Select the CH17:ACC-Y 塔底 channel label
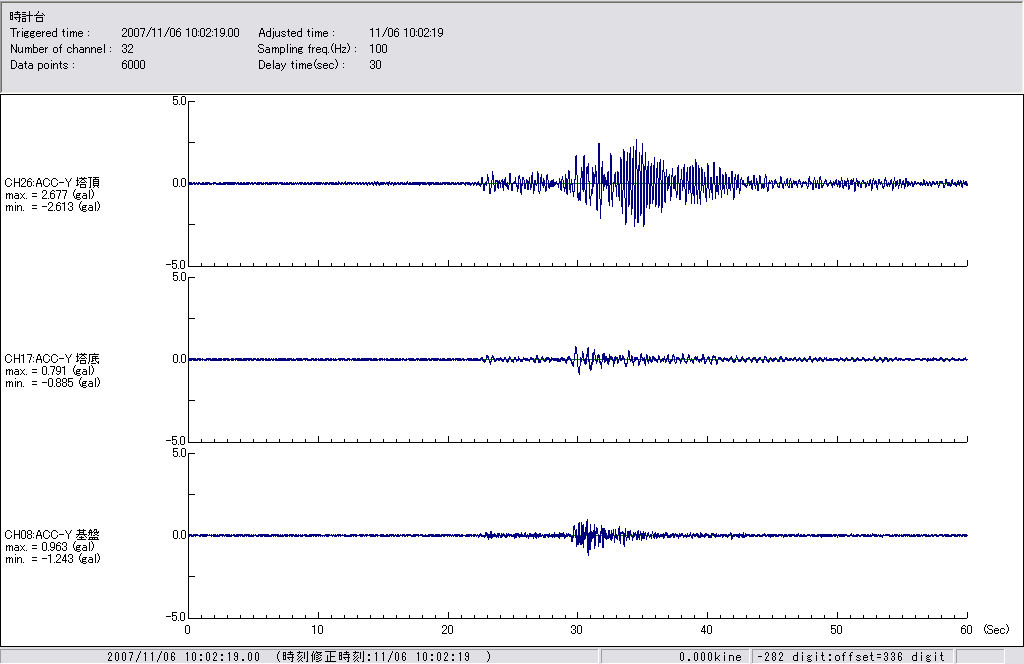Viewport: 1024px width, 664px height. click(52, 358)
